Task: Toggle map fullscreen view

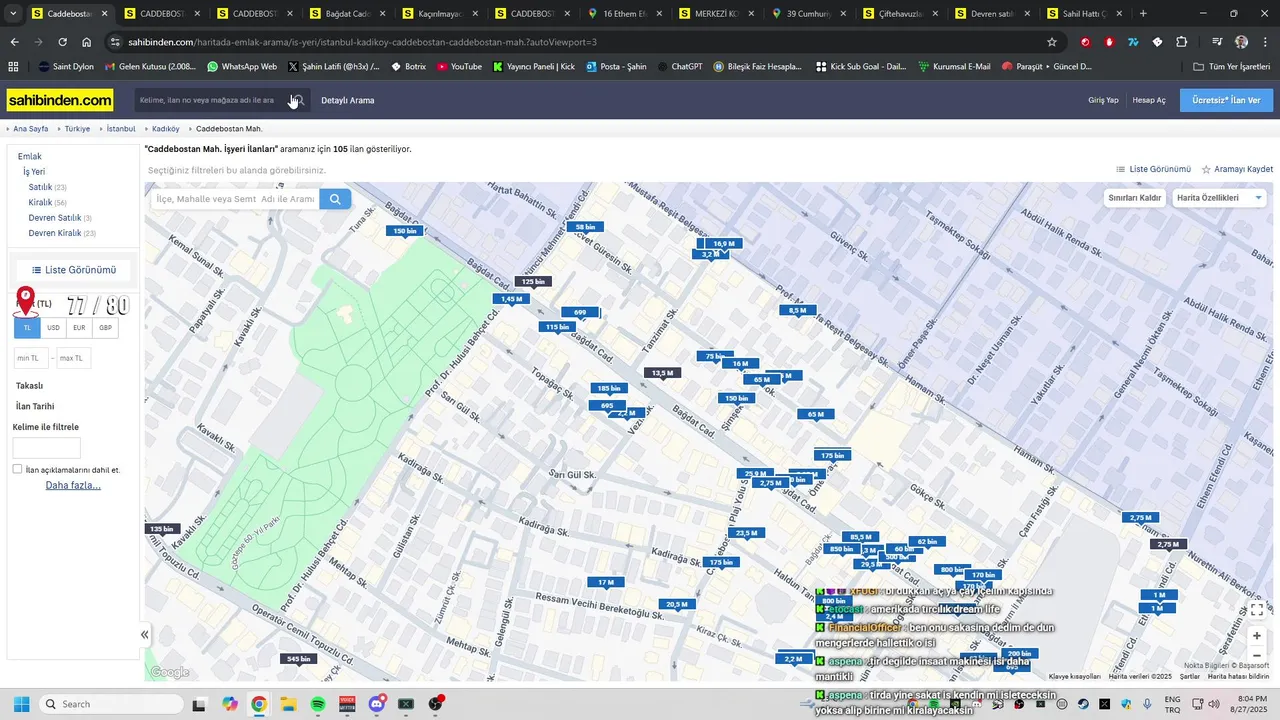Action: (1257, 609)
